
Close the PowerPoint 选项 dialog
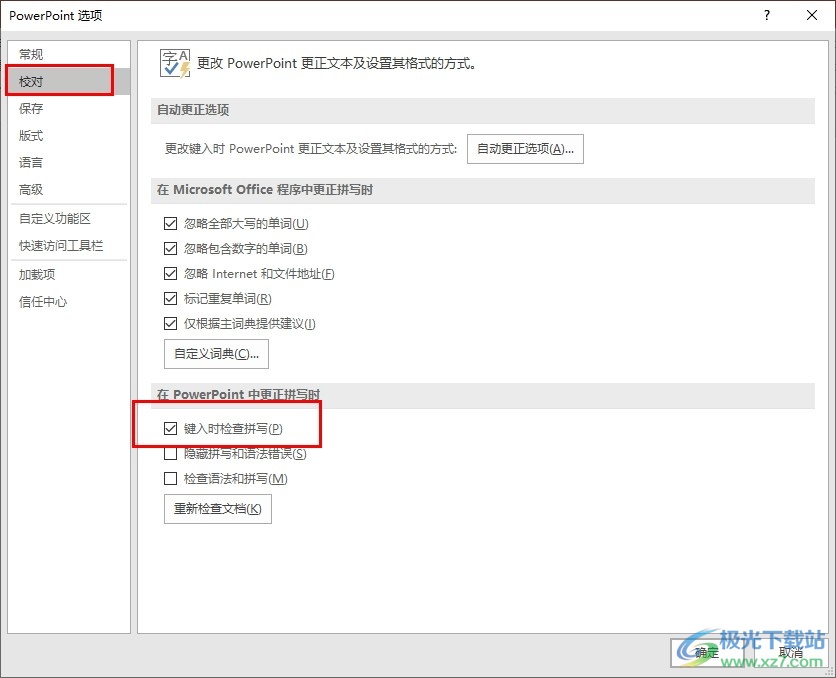(x=812, y=15)
